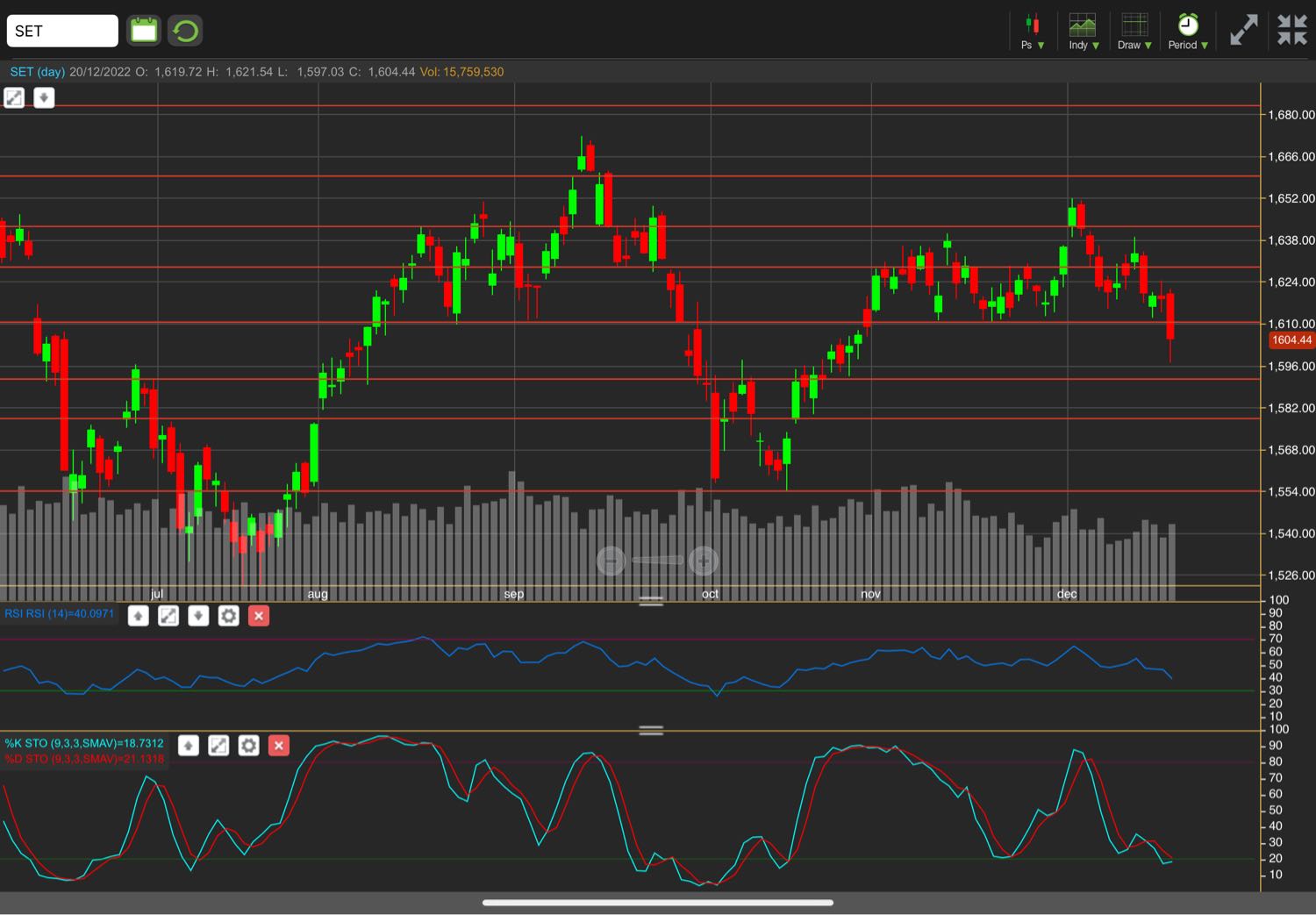
Task: Maximize the RSI panel with resize icon
Action: (168, 616)
